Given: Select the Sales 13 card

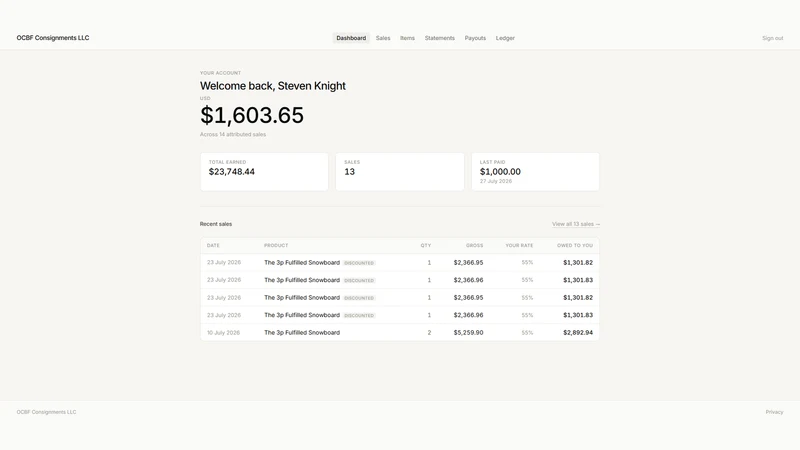Looking at the screenshot, I should click(400, 172).
